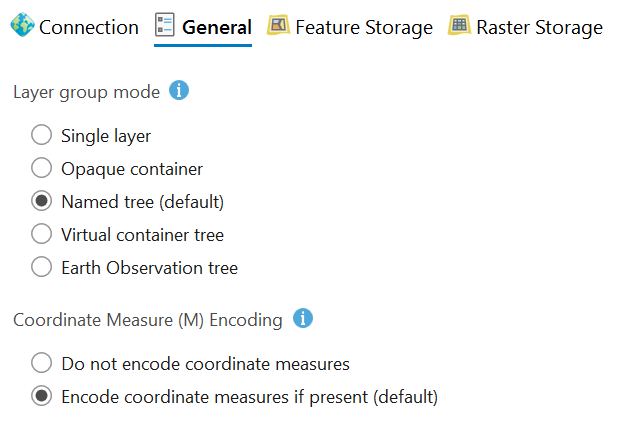The image size is (617, 425).
Task: Click the Coordinate Measure Encoding info icon
Action: click(x=303, y=319)
